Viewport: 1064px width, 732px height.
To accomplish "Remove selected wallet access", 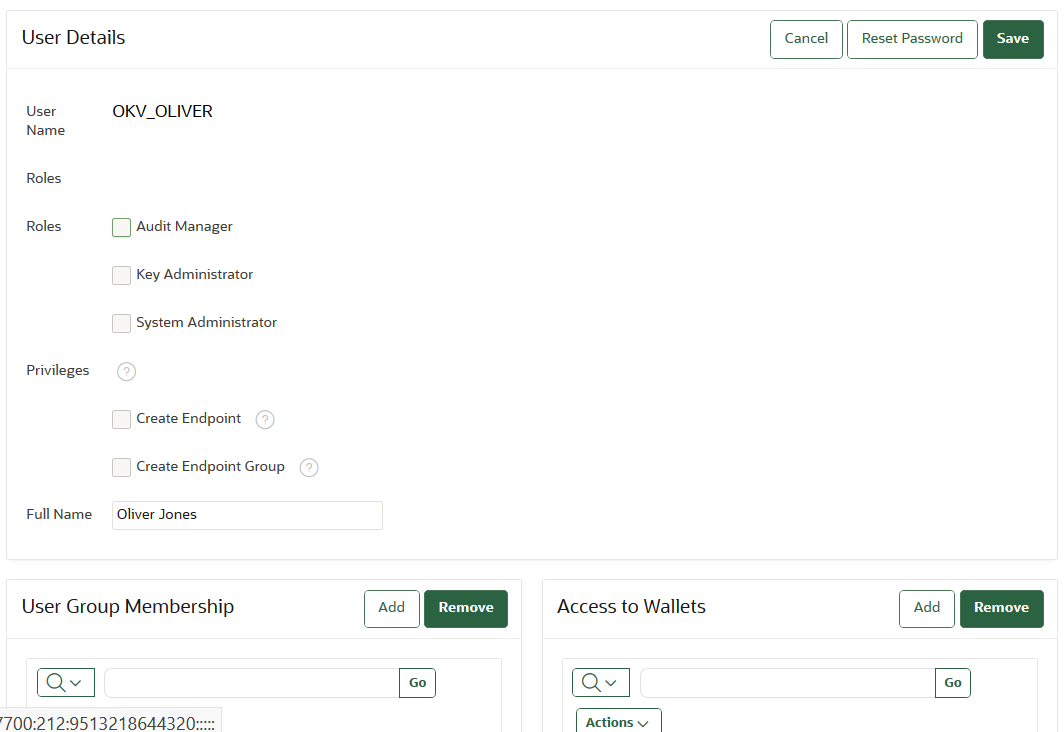I will 1002,609.
